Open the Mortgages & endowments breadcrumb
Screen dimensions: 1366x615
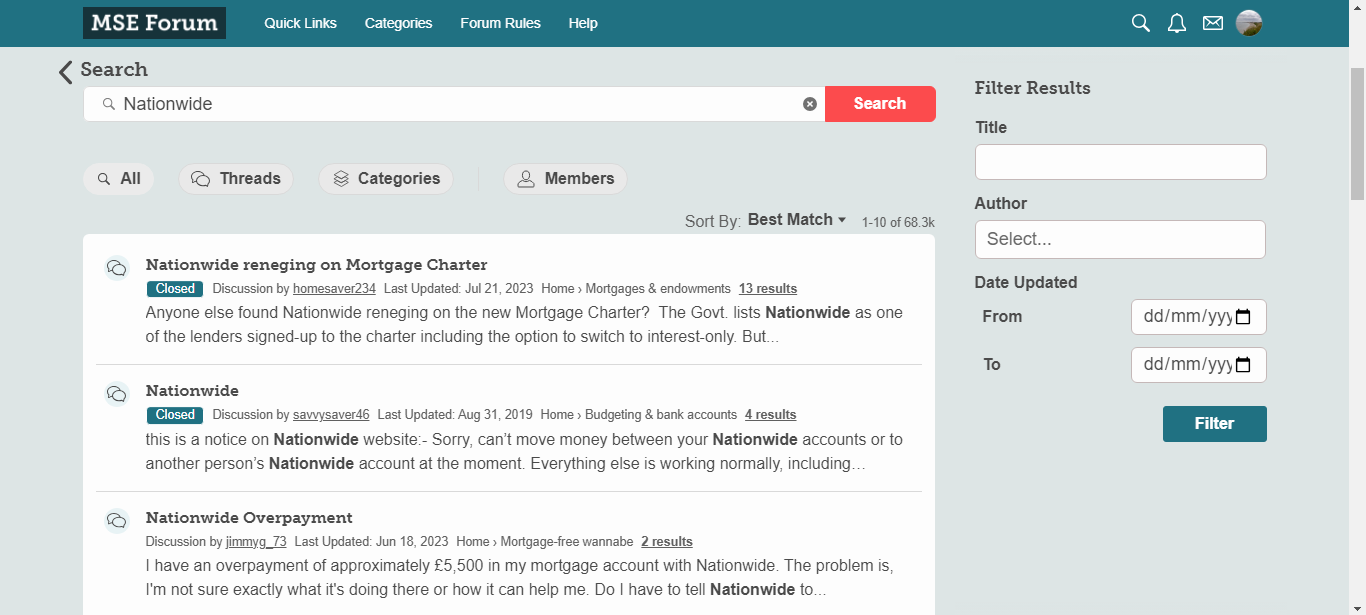point(659,289)
